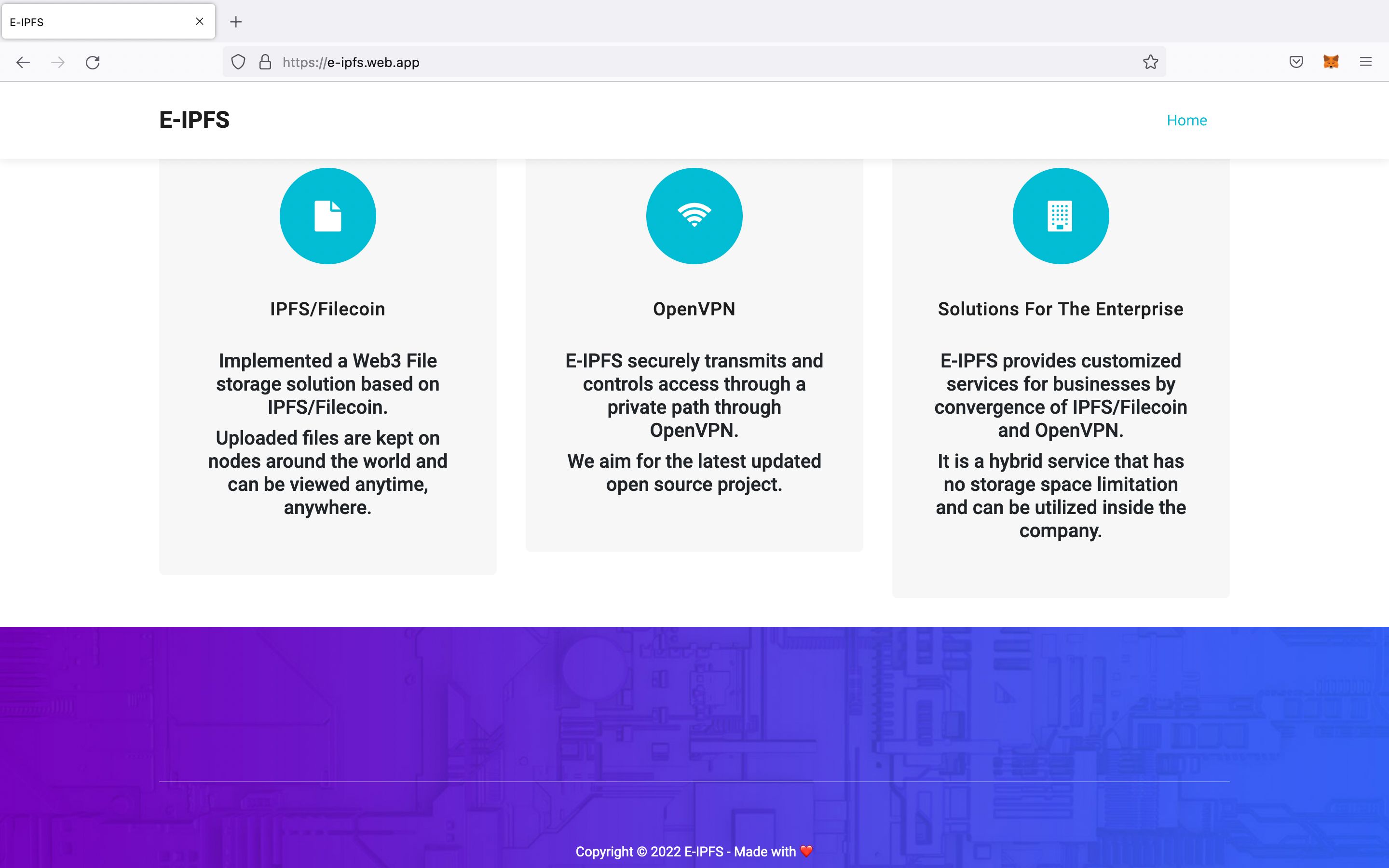Bookmark this page with the star
Screen dimensions: 1389x868
tap(1150, 62)
